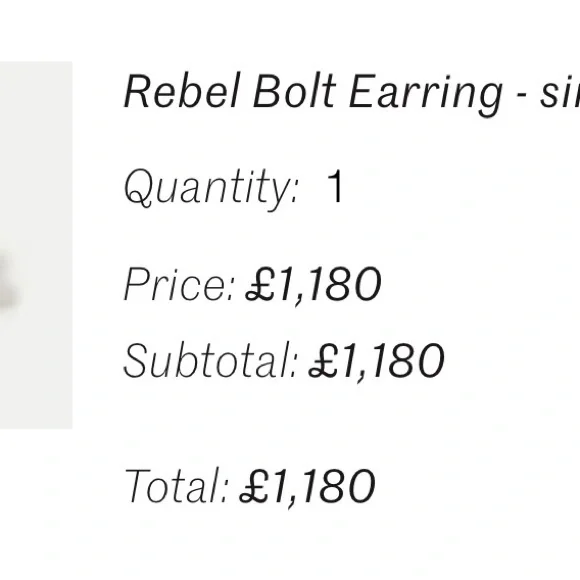Screen dimensions: 580x580
Task: Click the Price label text
Action: click(179, 284)
